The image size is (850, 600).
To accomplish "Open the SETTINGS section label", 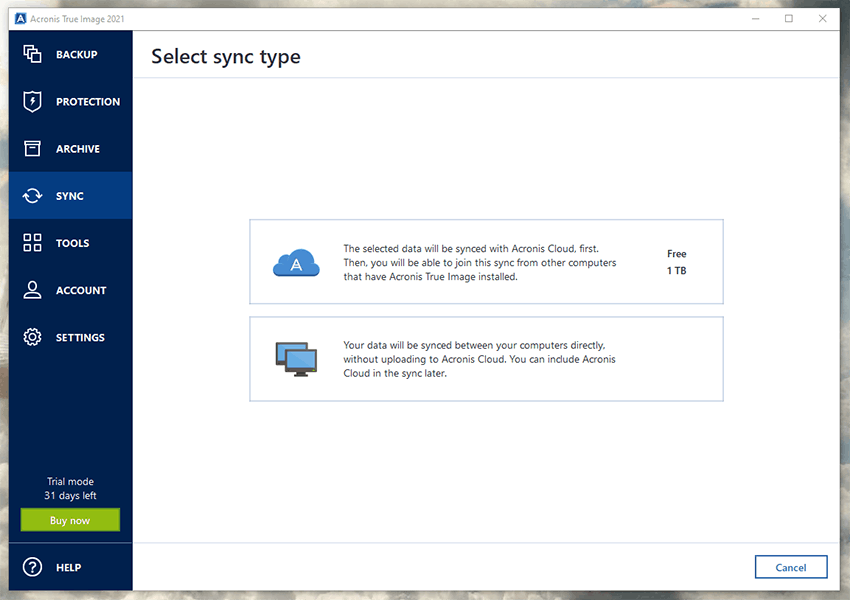I will pyautogui.click(x=80, y=338).
